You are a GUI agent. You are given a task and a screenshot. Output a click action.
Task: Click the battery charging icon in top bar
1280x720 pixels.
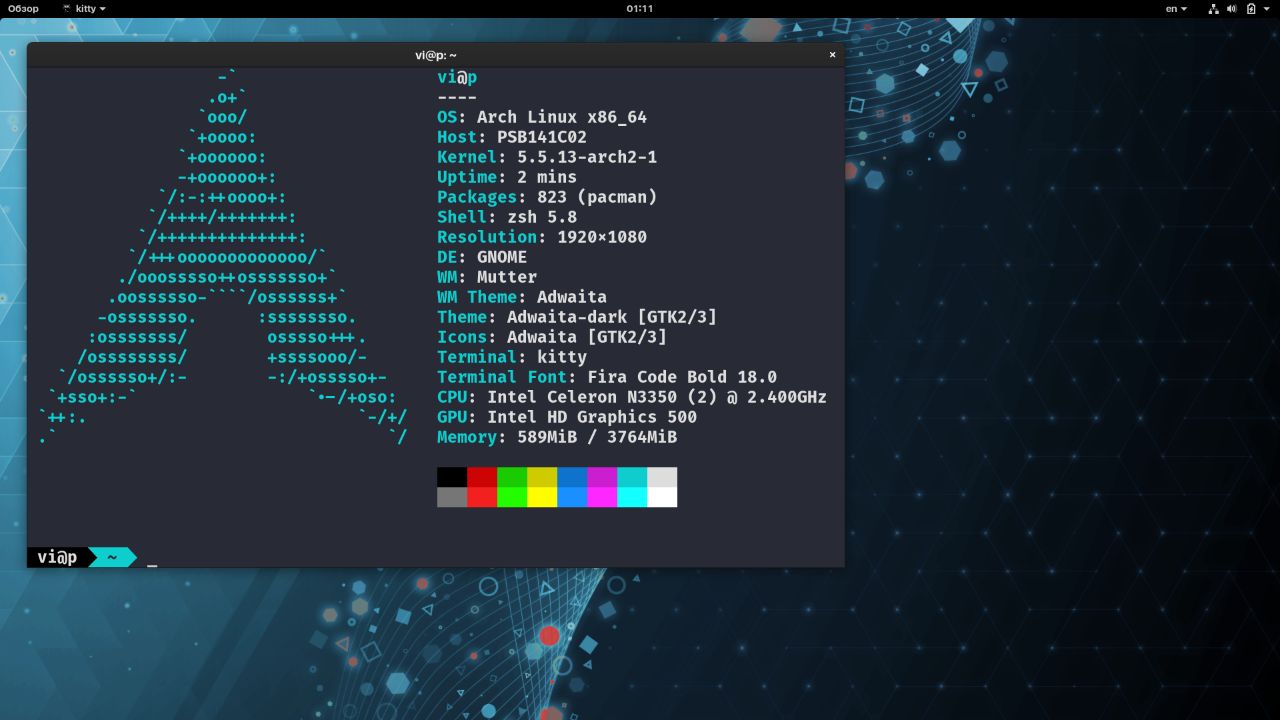[1251, 8]
